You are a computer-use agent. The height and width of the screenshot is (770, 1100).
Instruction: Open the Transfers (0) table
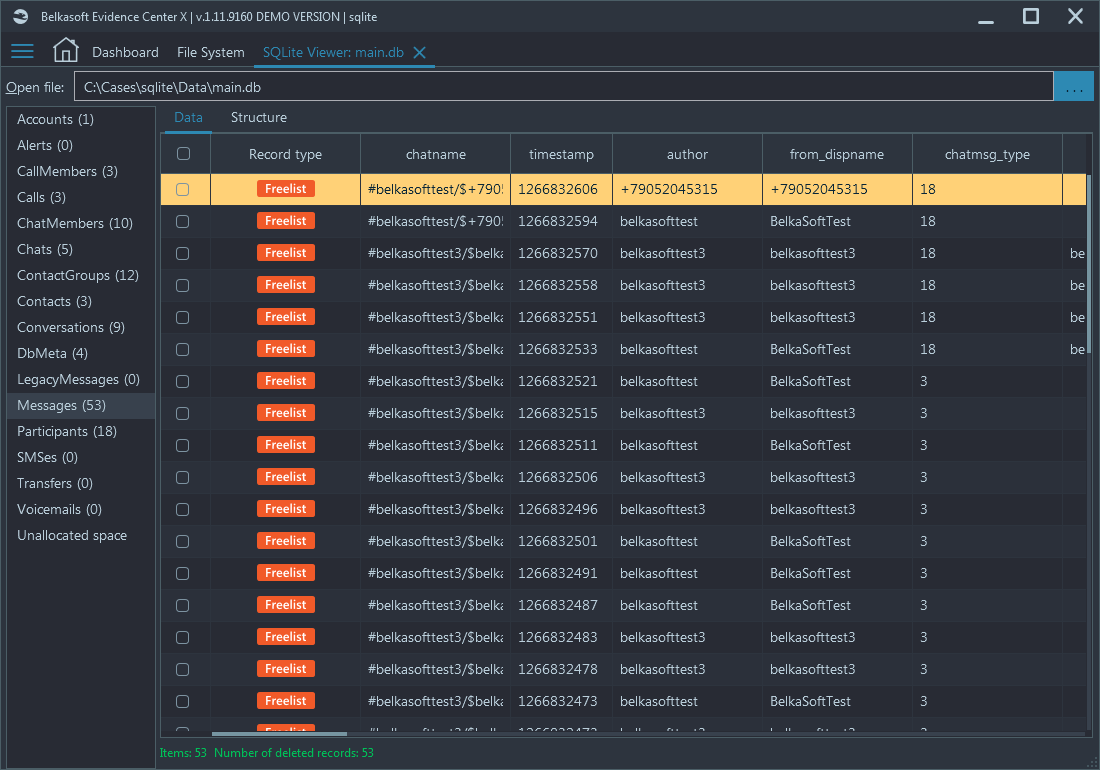pyautogui.click(x=81, y=483)
